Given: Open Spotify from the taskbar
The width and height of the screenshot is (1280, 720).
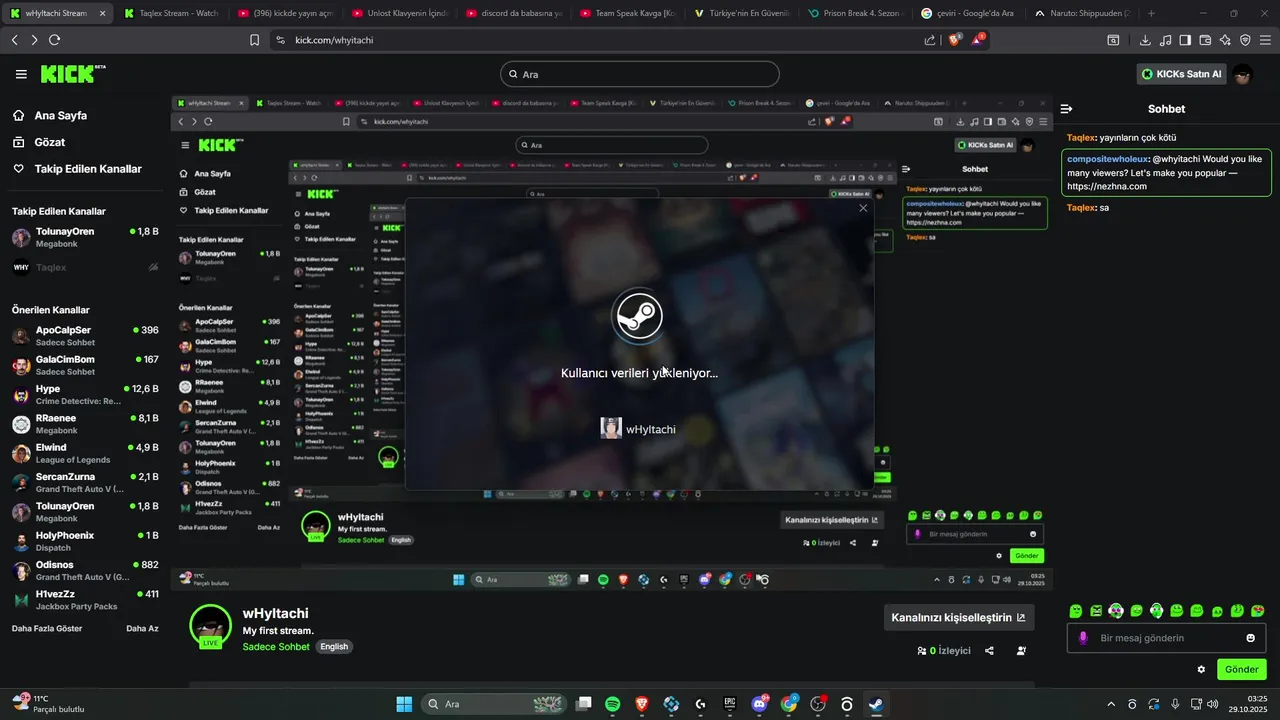Looking at the screenshot, I should (x=613, y=704).
